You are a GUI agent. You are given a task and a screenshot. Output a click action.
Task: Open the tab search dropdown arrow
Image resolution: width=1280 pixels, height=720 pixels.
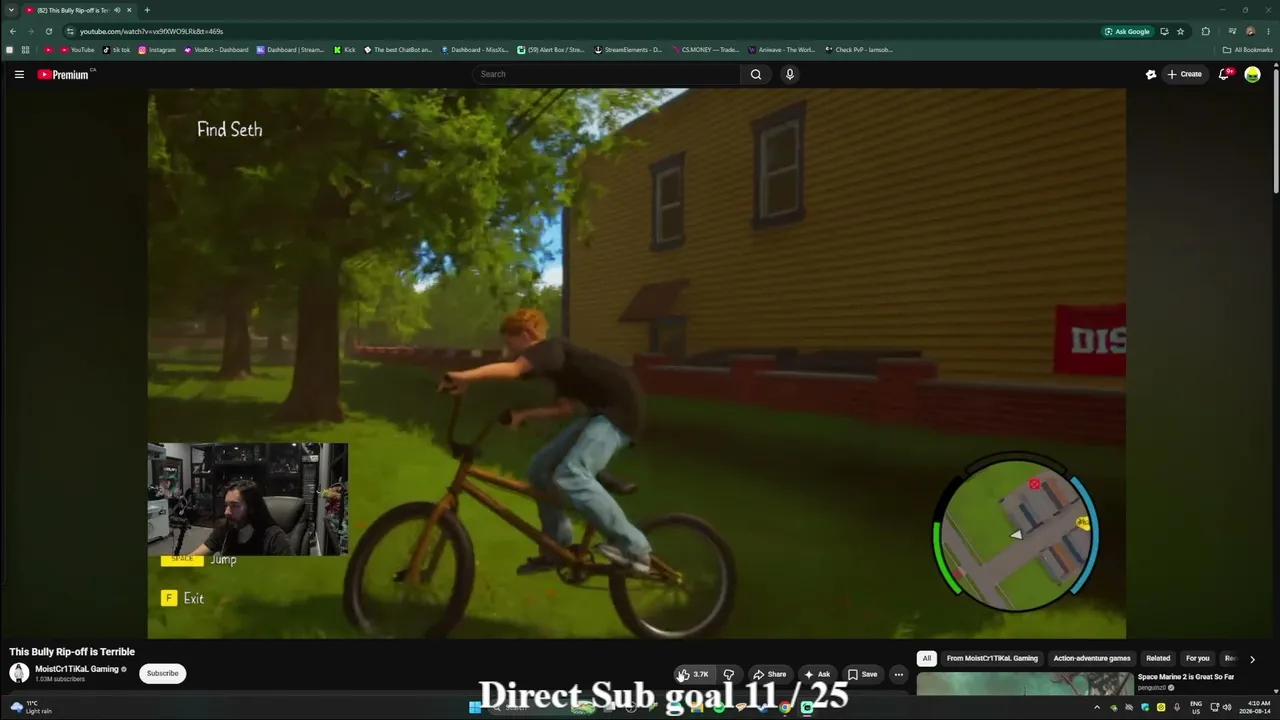(x=11, y=10)
